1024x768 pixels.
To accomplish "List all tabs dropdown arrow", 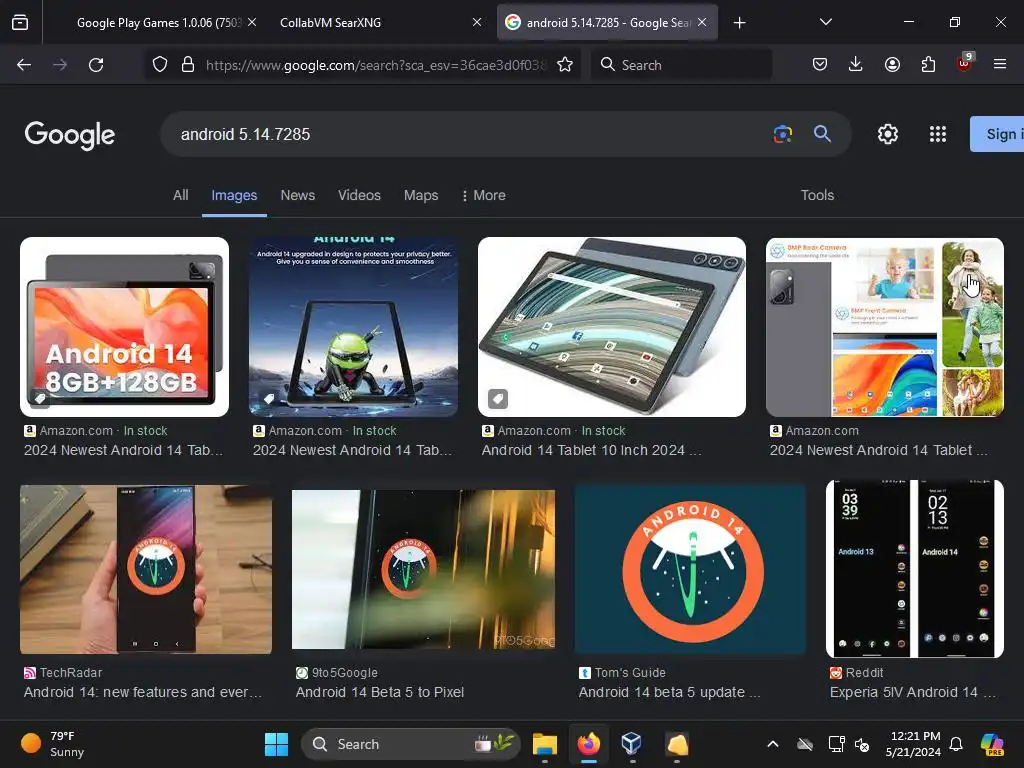I will (x=825, y=22).
